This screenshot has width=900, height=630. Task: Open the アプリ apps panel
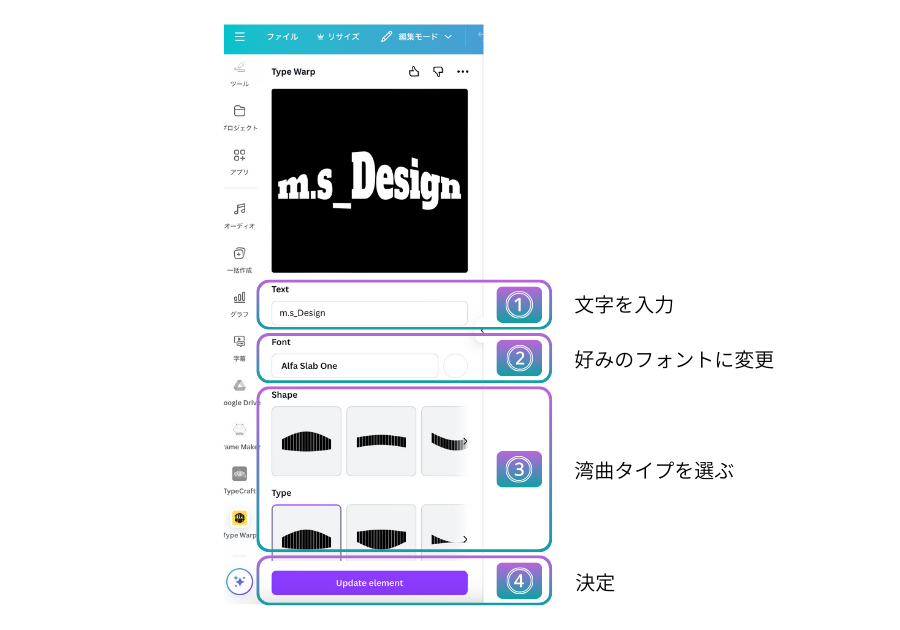(x=240, y=161)
